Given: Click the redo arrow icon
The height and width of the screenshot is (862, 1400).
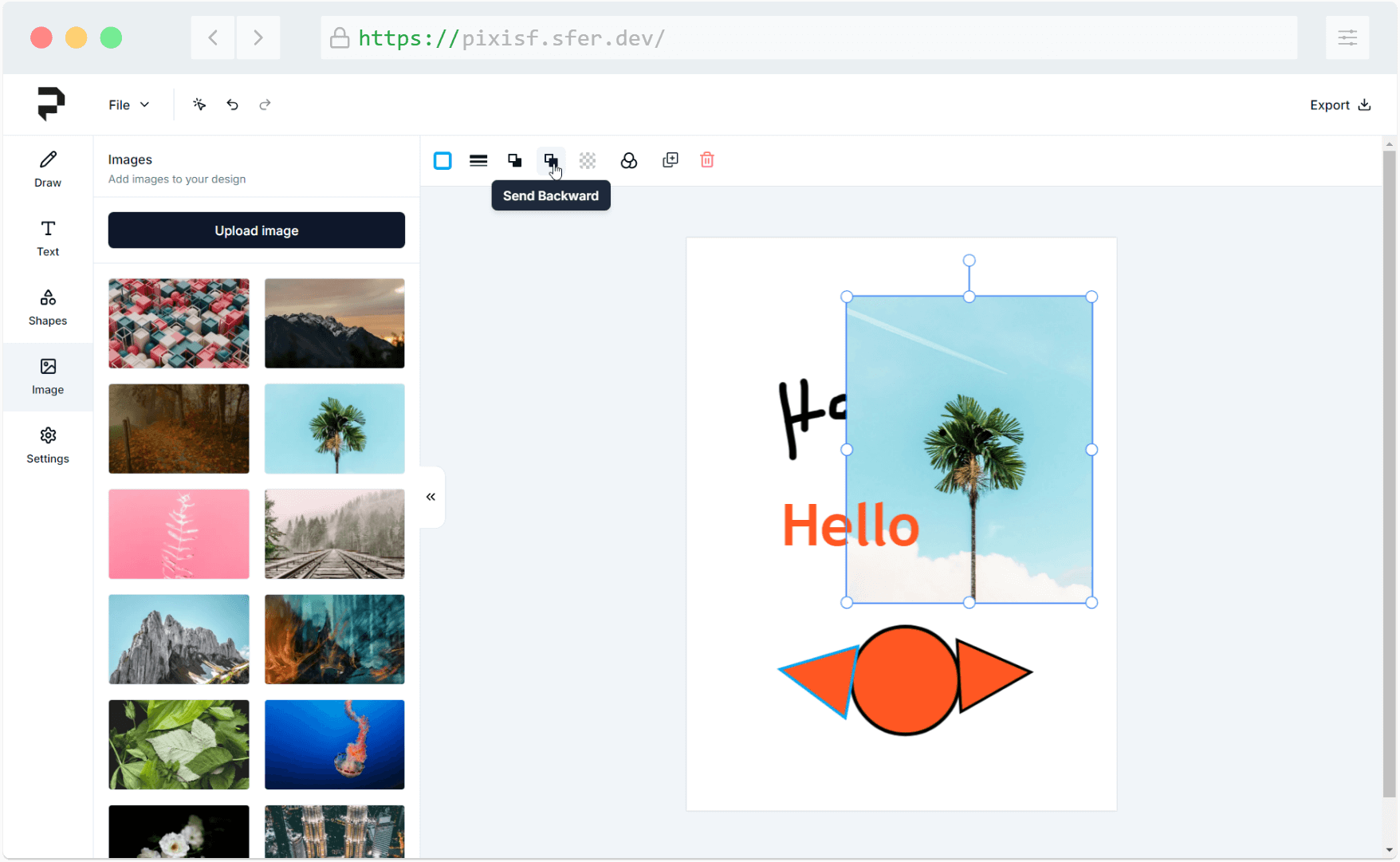Looking at the screenshot, I should (x=265, y=104).
